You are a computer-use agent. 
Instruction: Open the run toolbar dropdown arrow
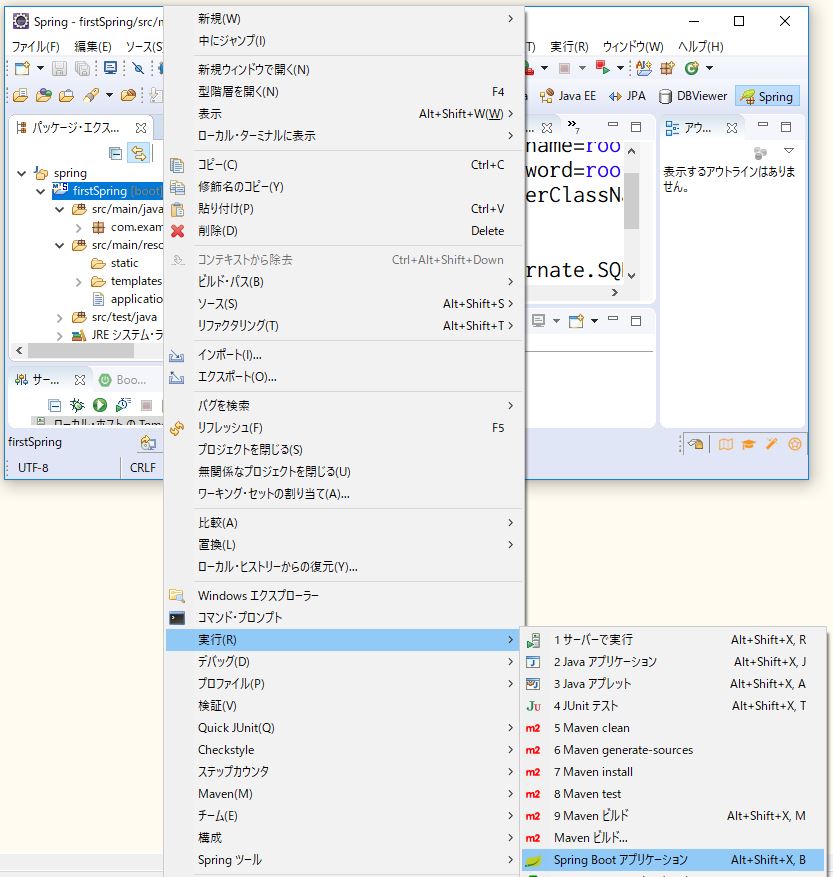pyautogui.click(x=544, y=68)
